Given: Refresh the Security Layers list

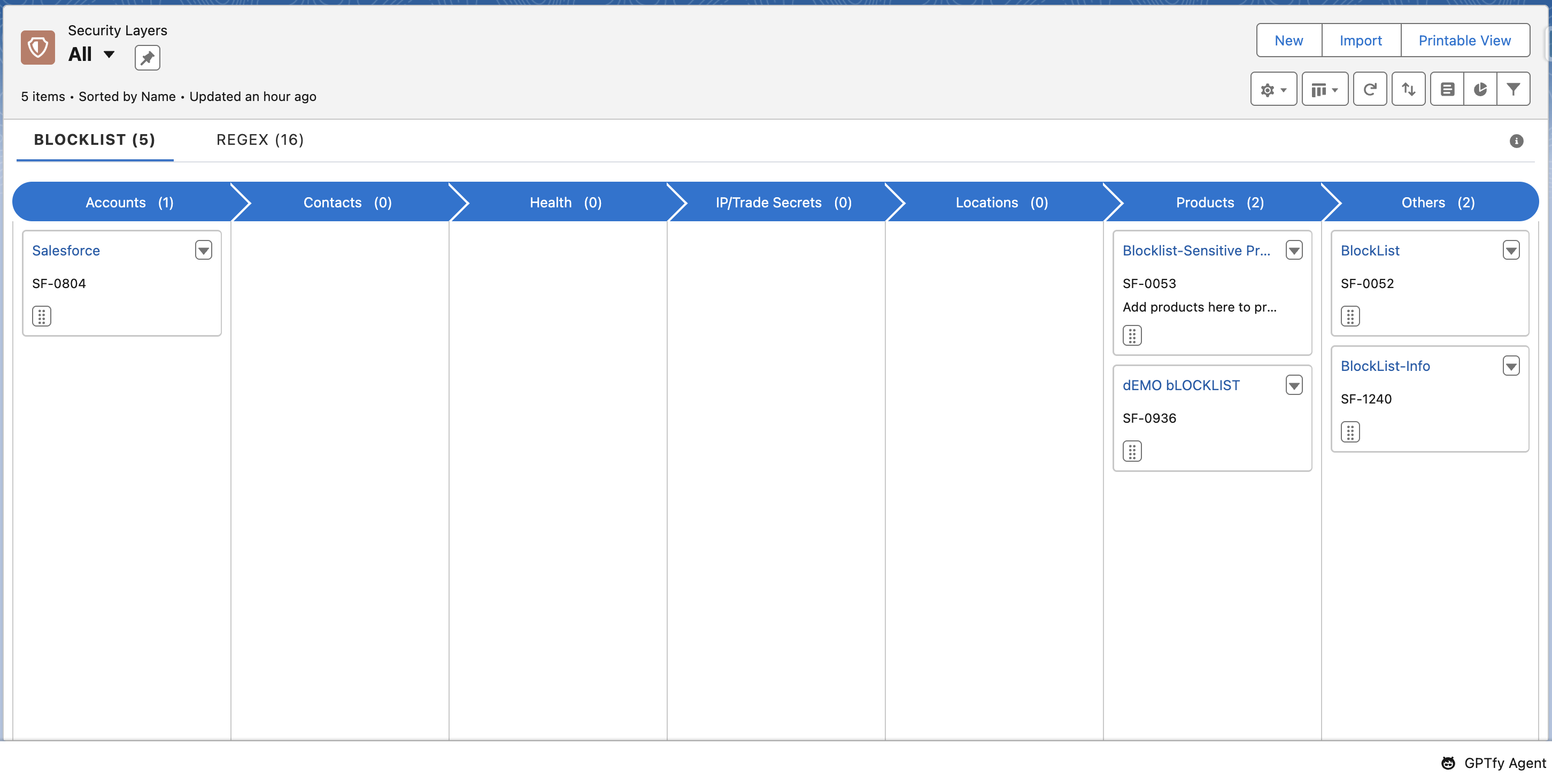Looking at the screenshot, I should pos(1370,89).
